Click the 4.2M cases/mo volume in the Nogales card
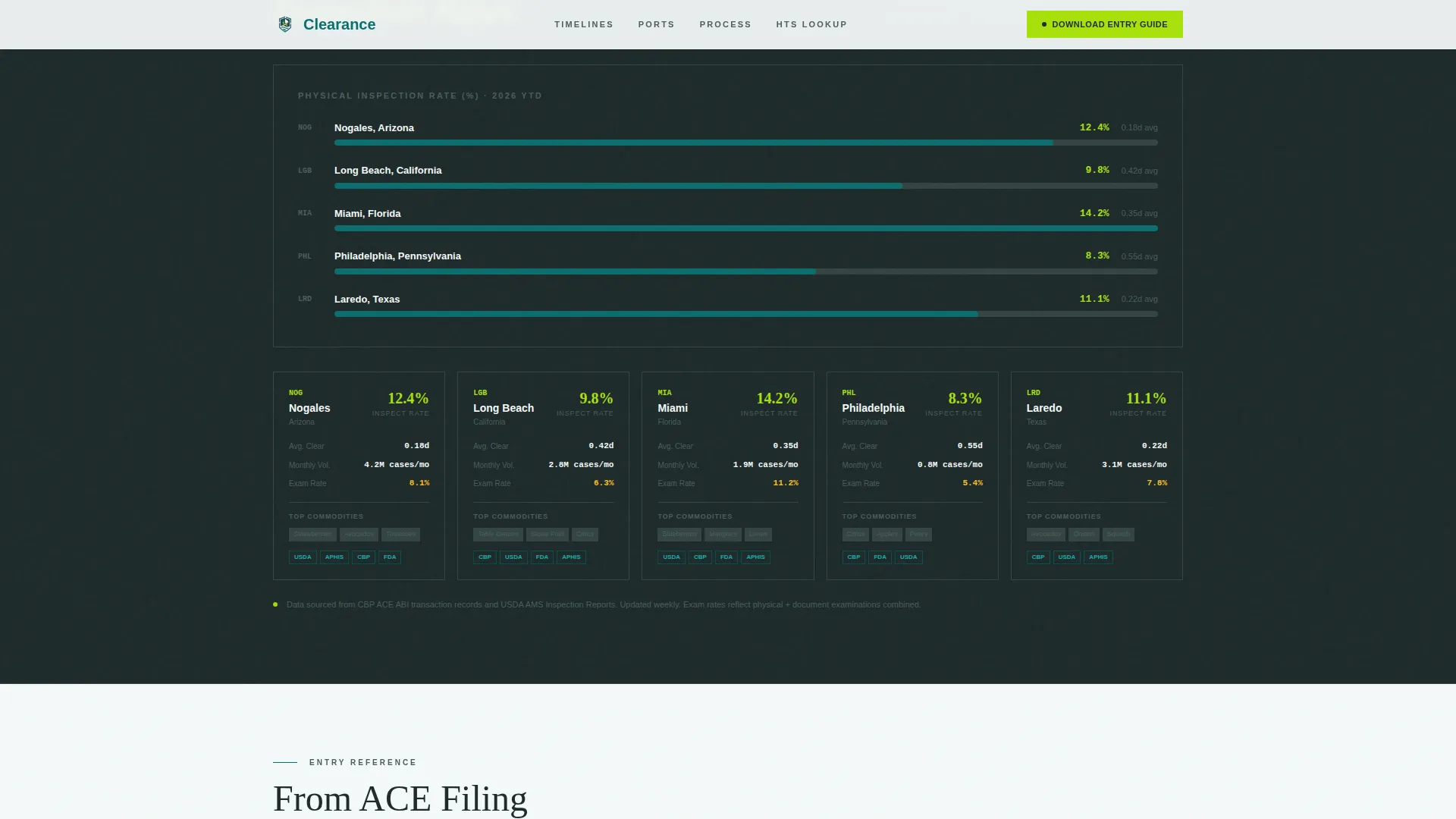This screenshot has width=1456, height=819. tap(397, 465)
